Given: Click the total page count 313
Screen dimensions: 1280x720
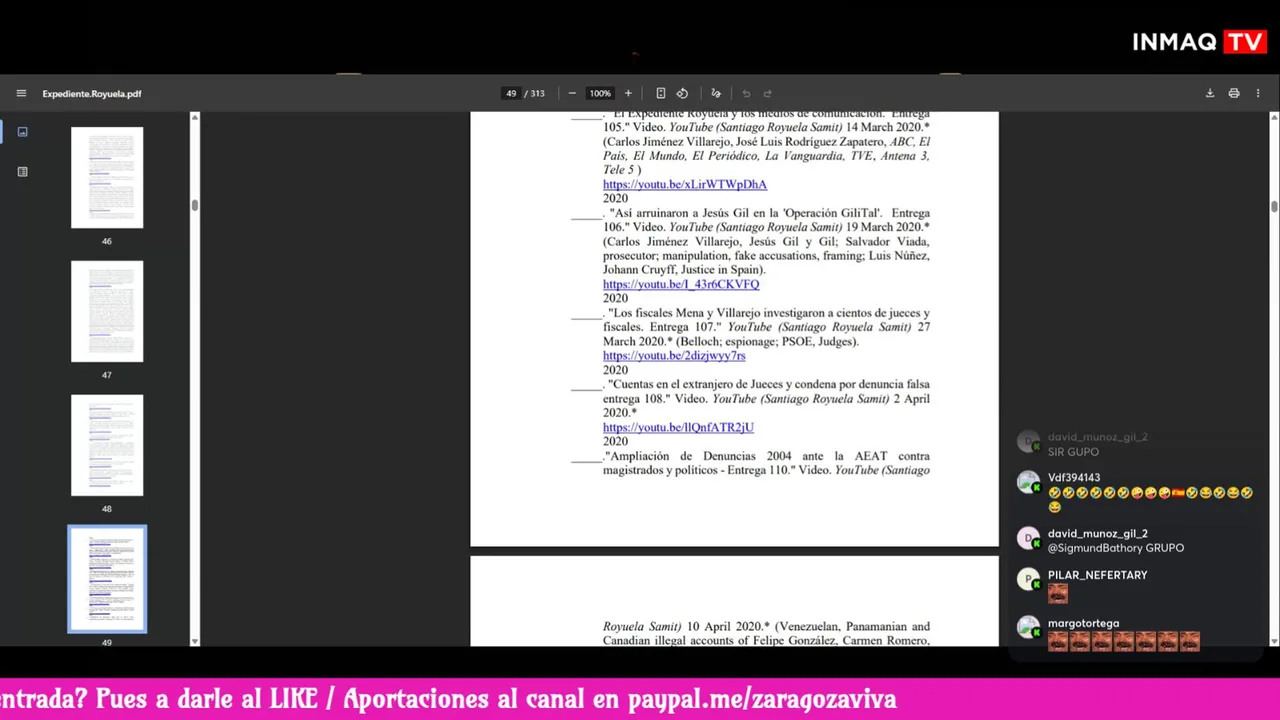Looking at the screenshot, I should 538,93.
